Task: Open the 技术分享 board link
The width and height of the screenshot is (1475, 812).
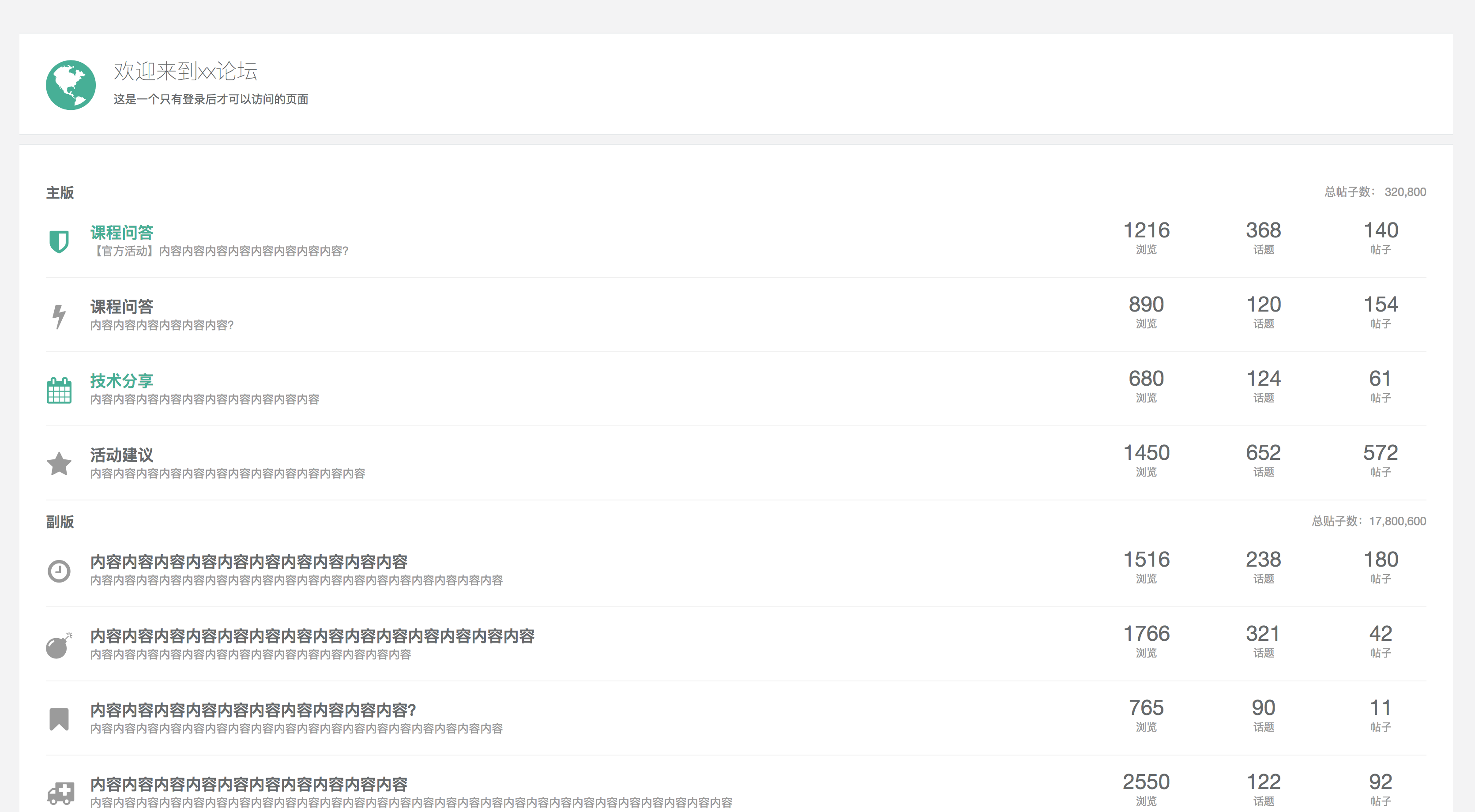Action: 122,381
